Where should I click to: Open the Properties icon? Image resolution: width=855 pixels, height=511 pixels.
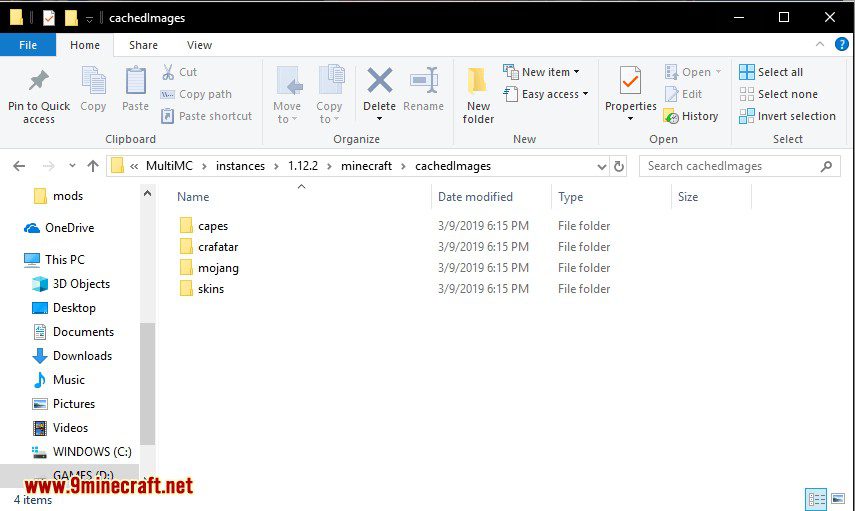pyautogui.click(x=630, y=81)
